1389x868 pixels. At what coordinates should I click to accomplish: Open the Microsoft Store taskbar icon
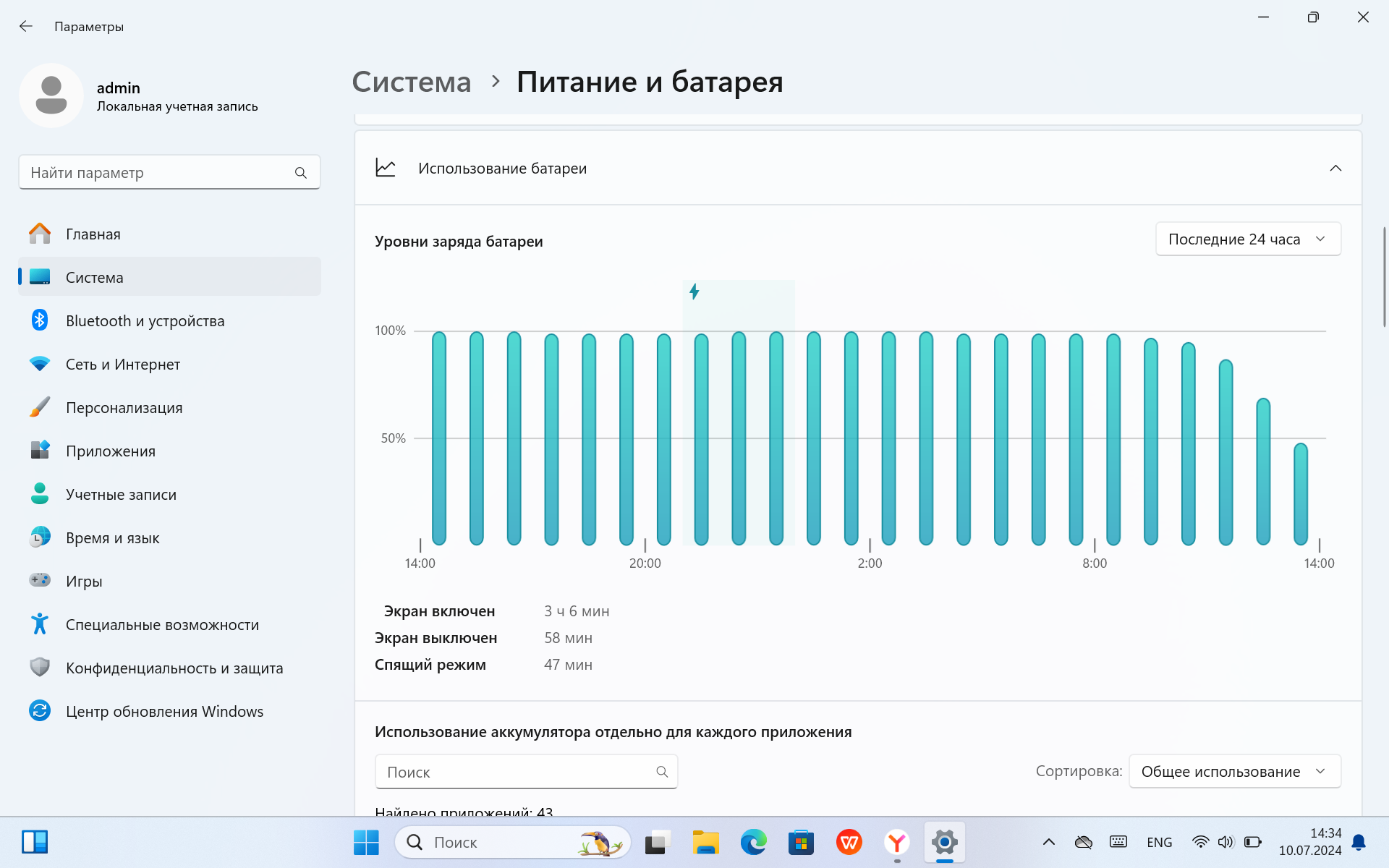click(x=801, y=842)
